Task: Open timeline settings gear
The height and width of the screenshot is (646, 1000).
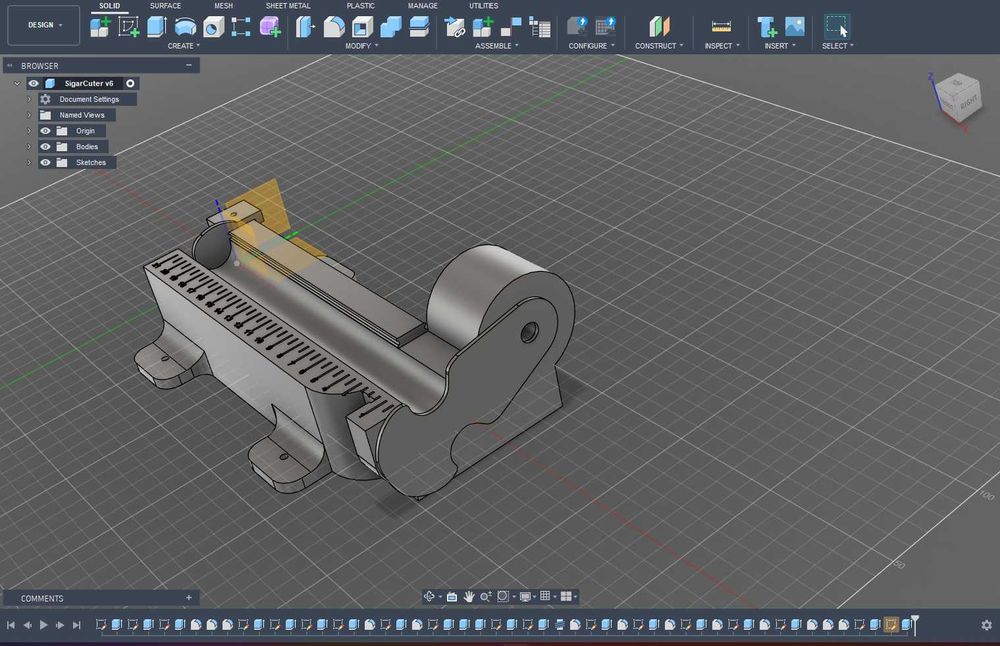Action: click(x=987, y=625)
